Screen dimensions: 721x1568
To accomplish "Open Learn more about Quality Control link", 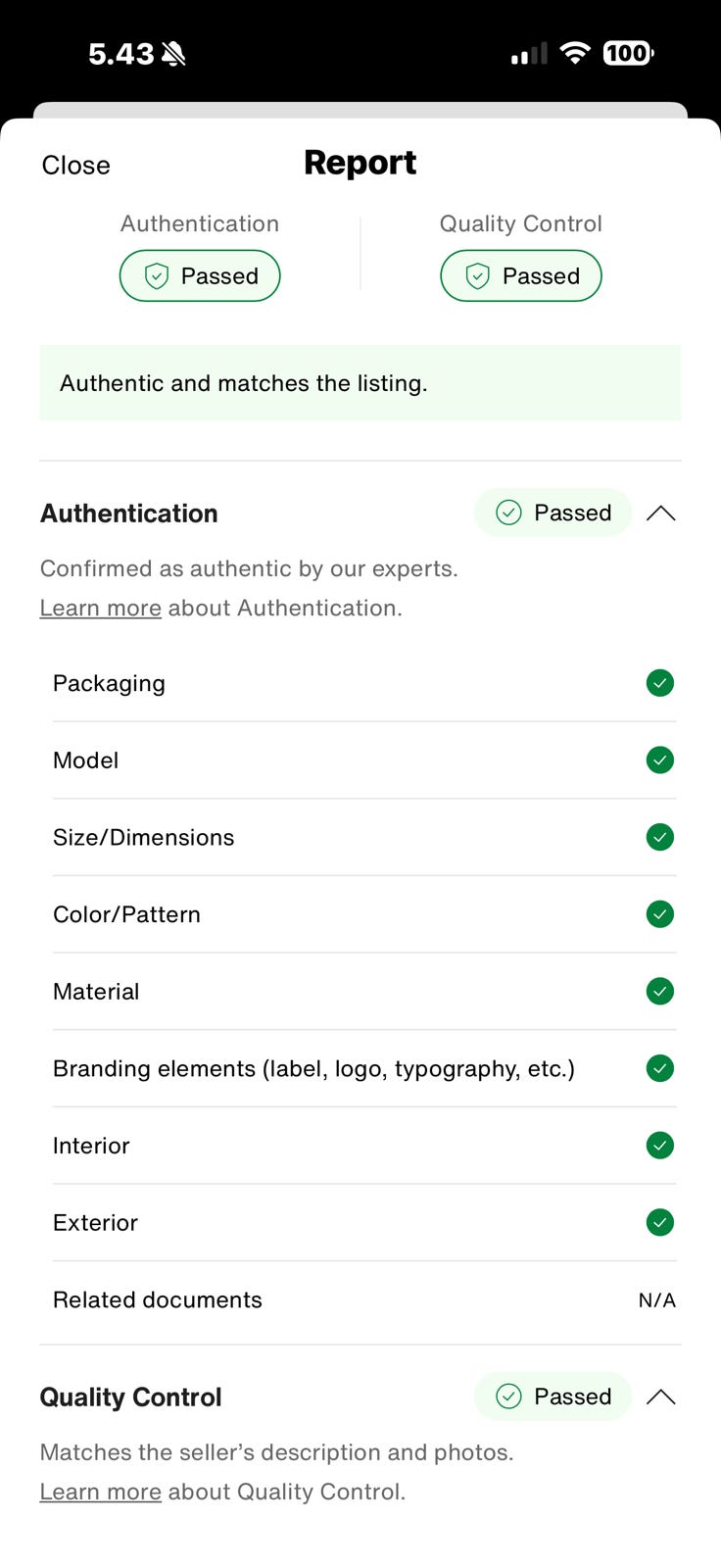I will point(100,1493).
